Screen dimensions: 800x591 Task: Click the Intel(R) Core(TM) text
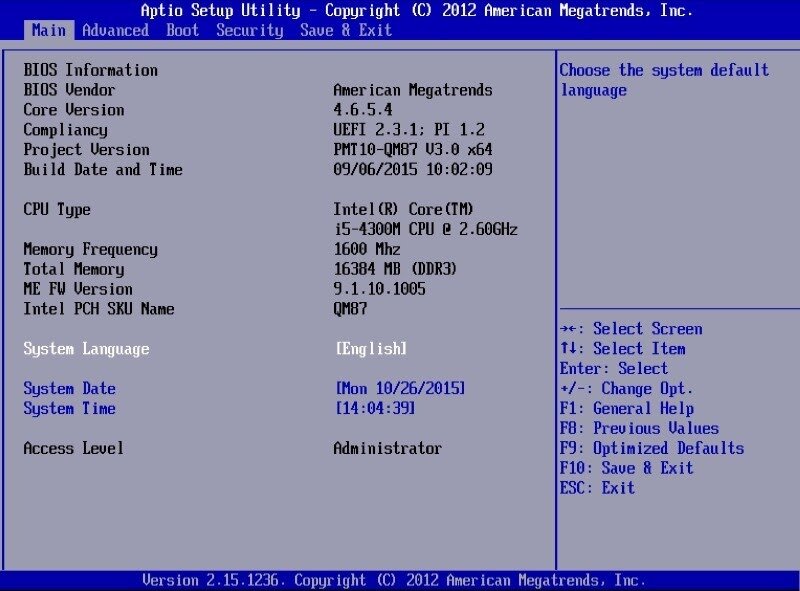click(403, 209)
